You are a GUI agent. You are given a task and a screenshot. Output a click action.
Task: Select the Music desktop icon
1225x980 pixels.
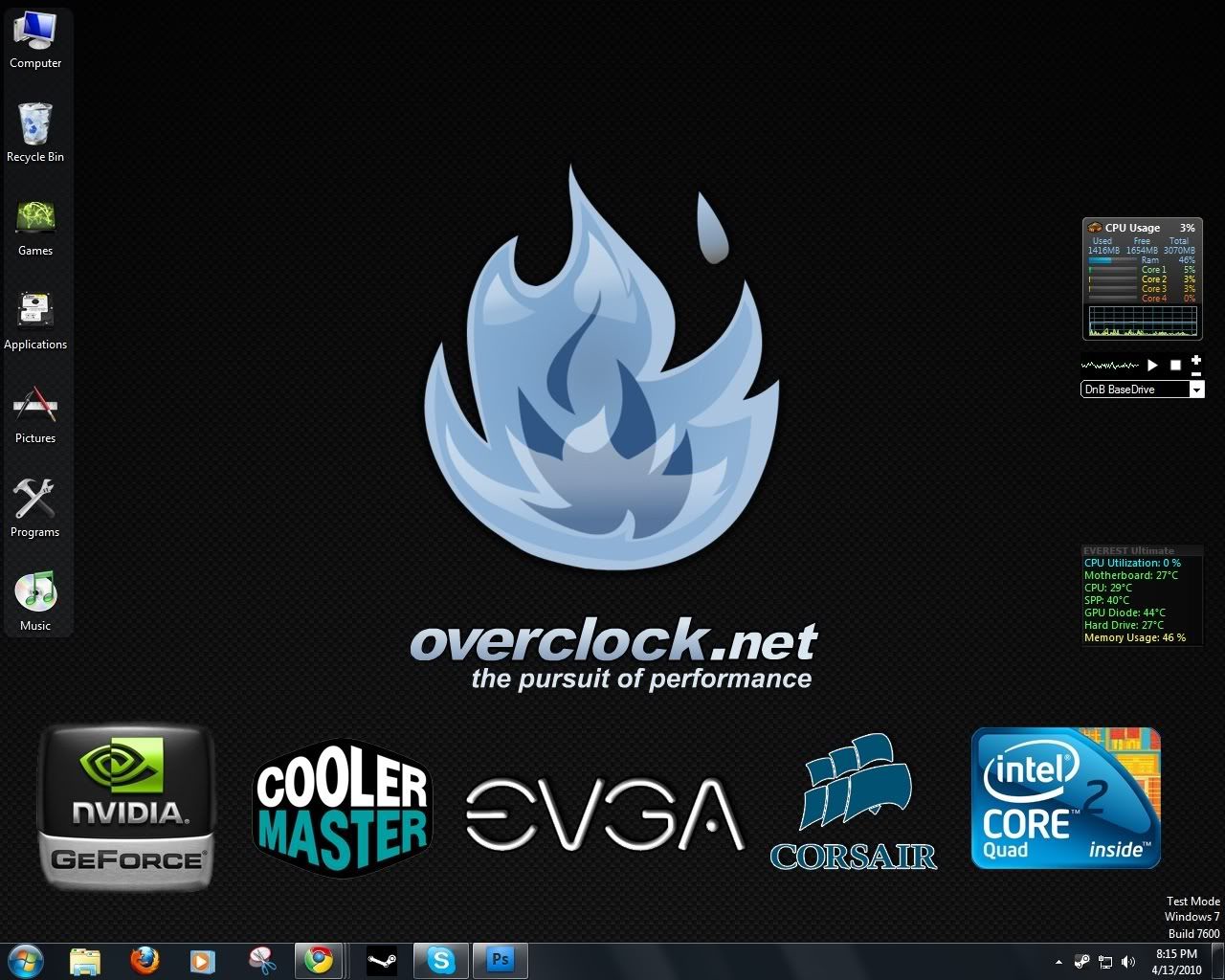coord(35,602)
